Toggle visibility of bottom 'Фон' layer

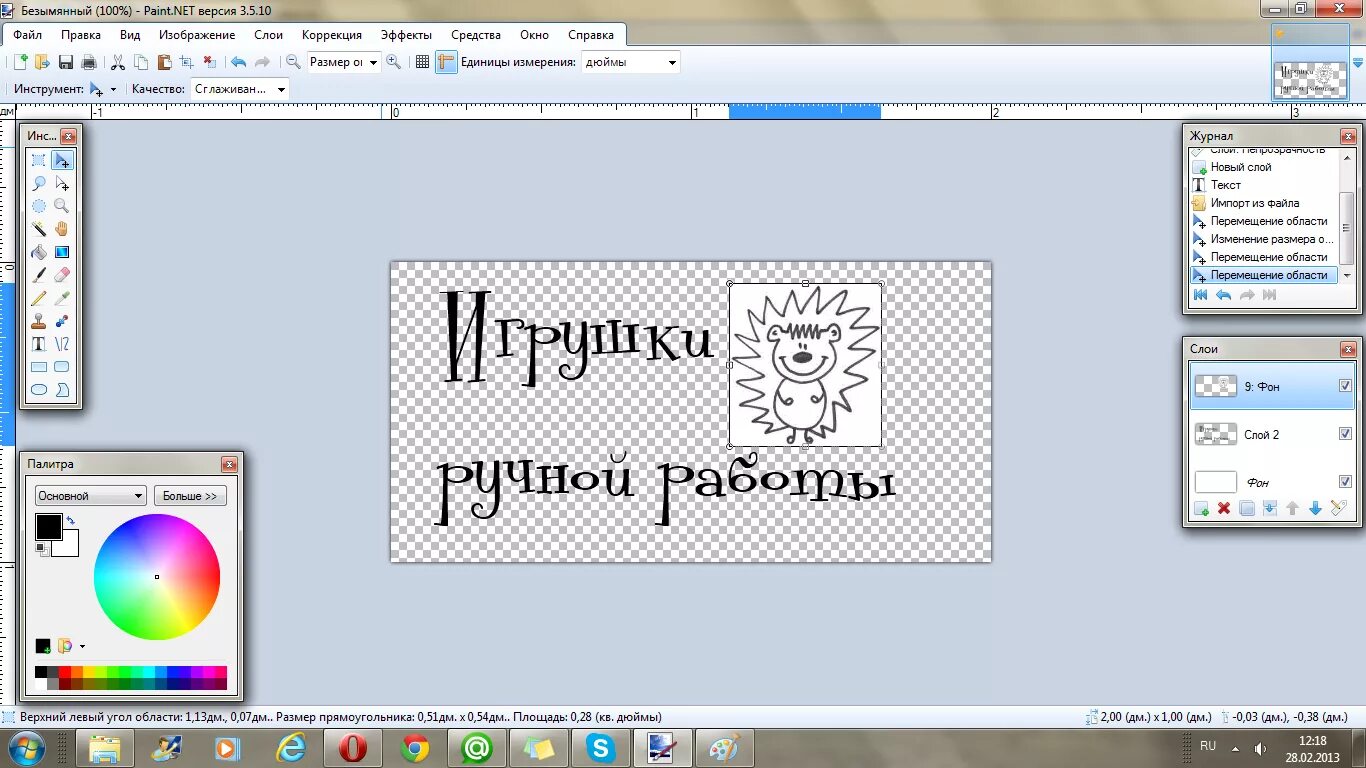tap(1345, 482)
